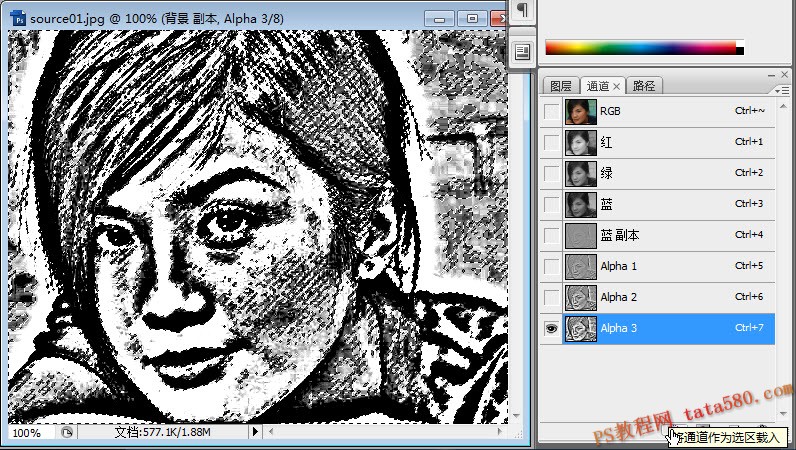Image resolution: width=796 pixels, height=450 pixels.
Task: Show the RGB channel visibility
Action: click(551, 111)
